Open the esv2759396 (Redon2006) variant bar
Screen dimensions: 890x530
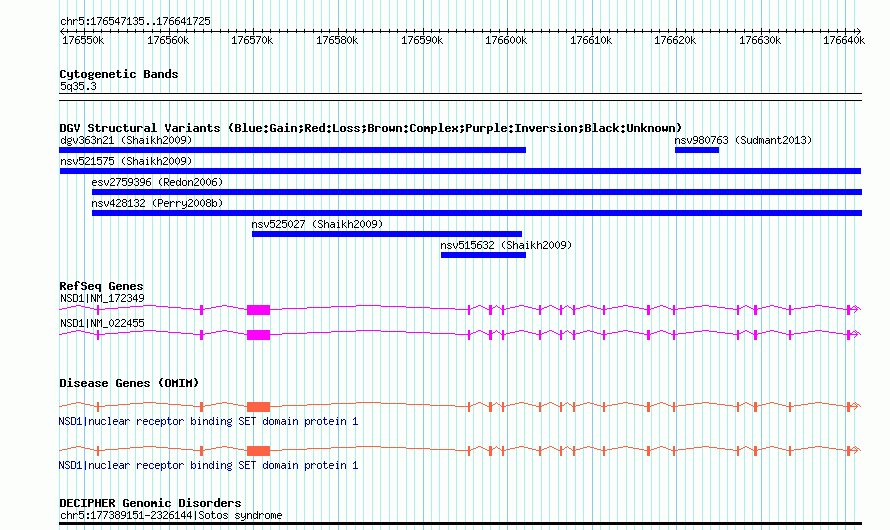477,192
